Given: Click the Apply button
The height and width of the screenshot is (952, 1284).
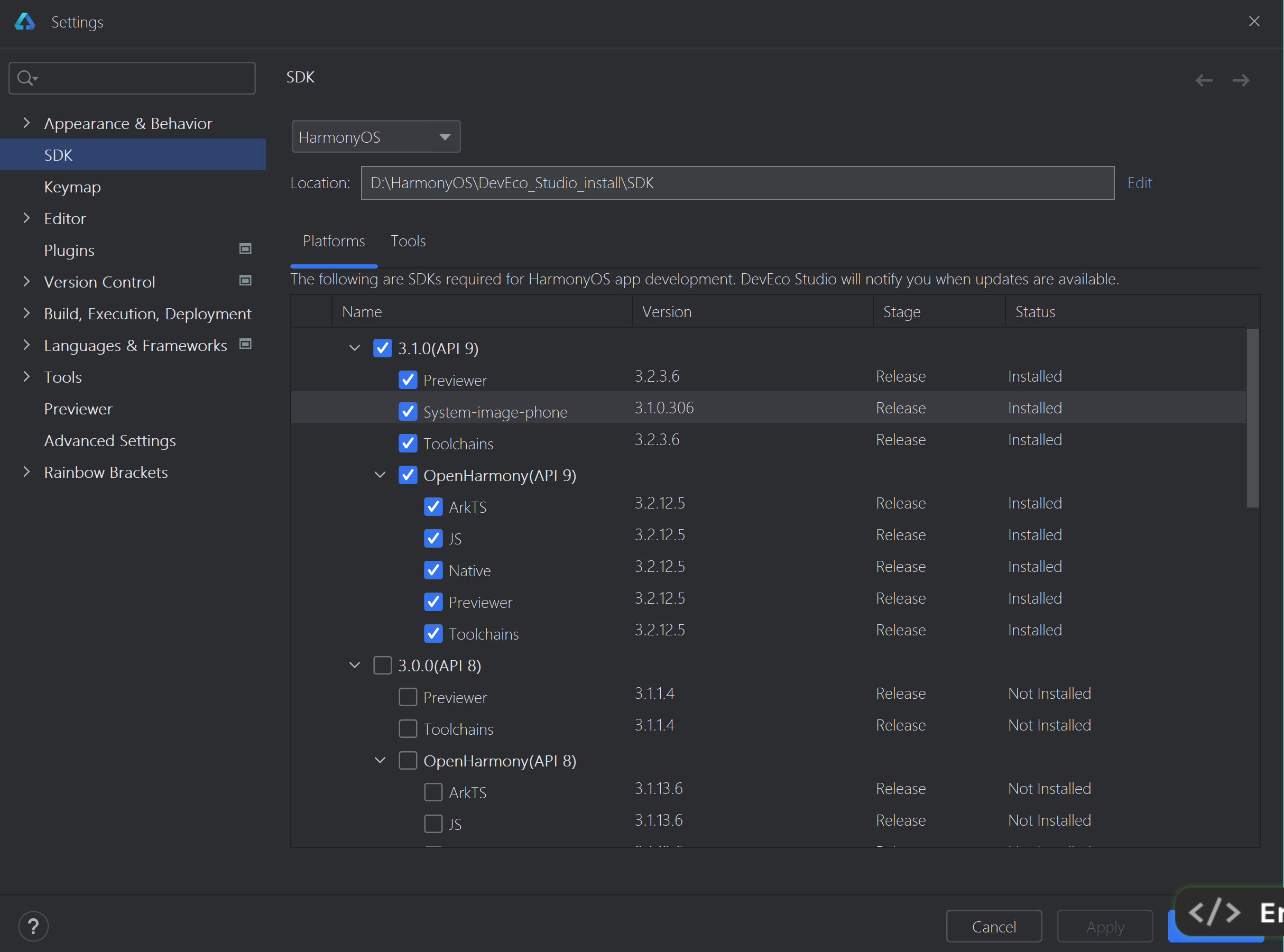Looking at the screenshot, I should (1105, 926).
